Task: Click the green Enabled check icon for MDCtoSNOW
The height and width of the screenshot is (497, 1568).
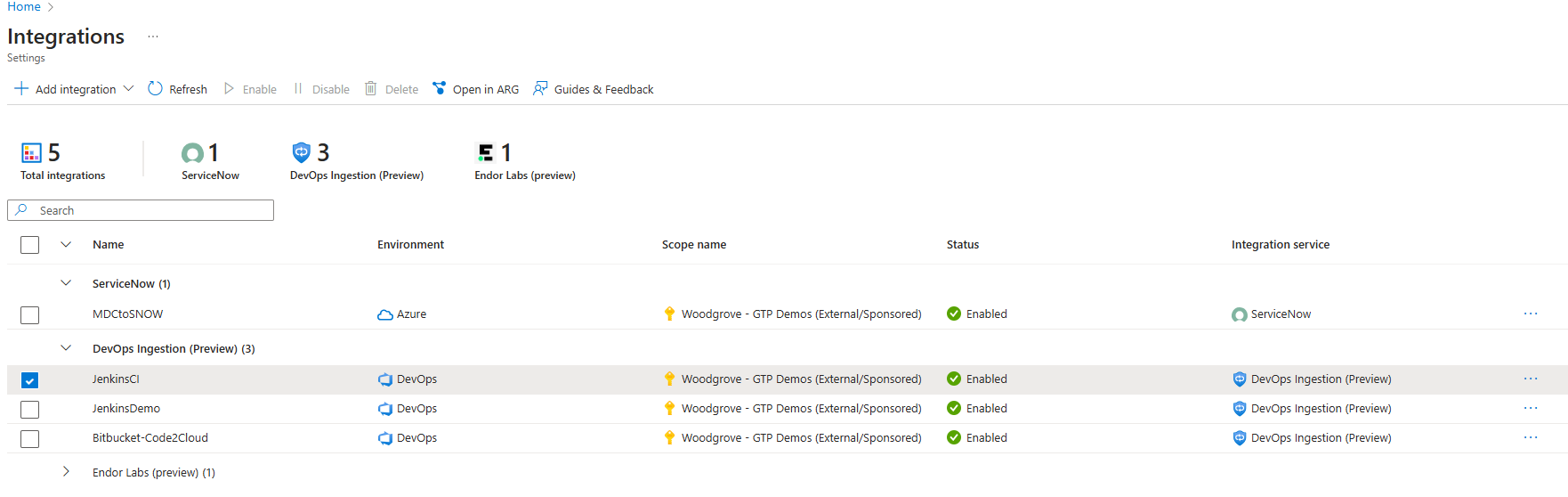Action: (x=954, y=314)
